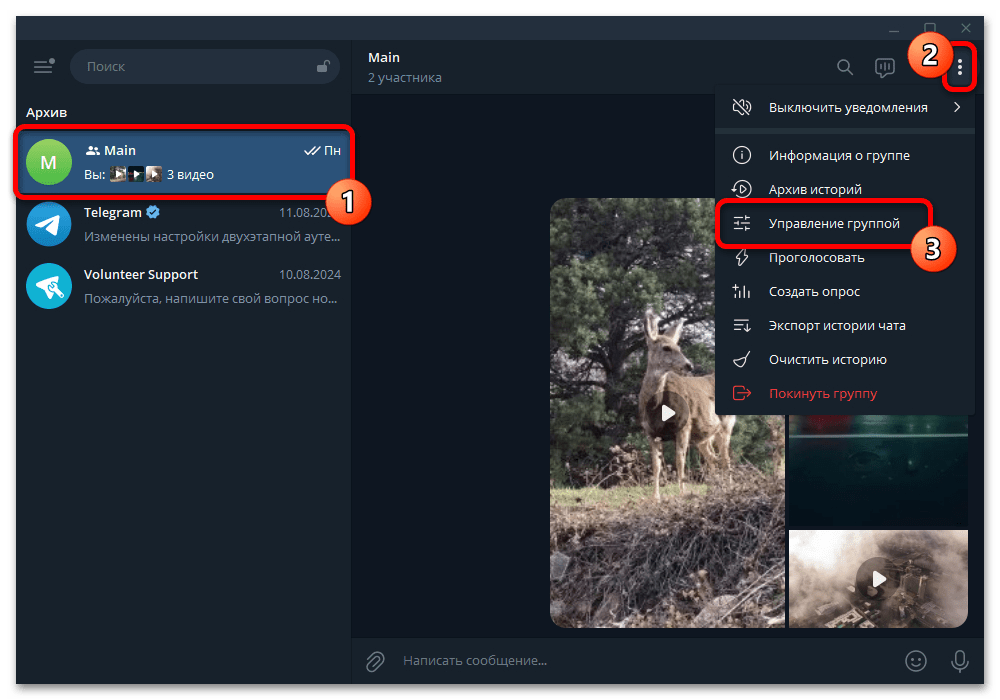This screenshot has height=700, width=1000.
Task: Type in the Поиск search field
Action: pos(195,67)
